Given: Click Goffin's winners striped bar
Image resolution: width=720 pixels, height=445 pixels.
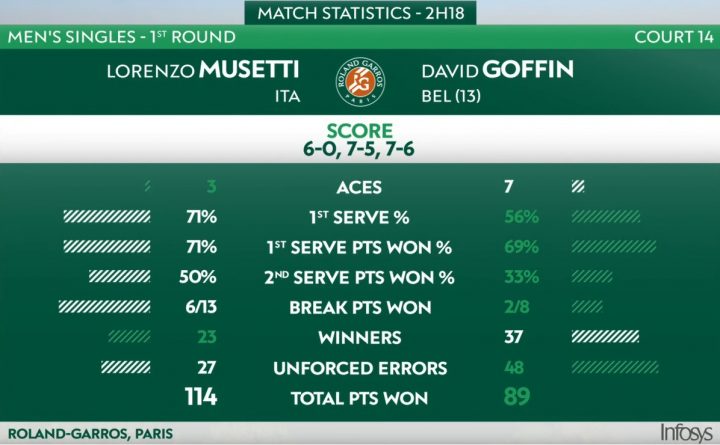Looking at the screenshot, I should pyautogui.click(x=605, y=337).
